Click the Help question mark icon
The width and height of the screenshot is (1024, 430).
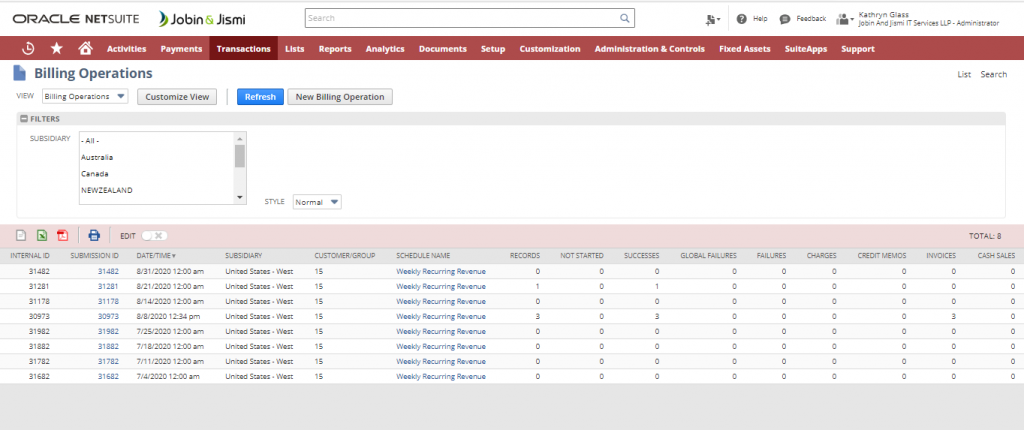pyautogui.click(x=742, y=19)
